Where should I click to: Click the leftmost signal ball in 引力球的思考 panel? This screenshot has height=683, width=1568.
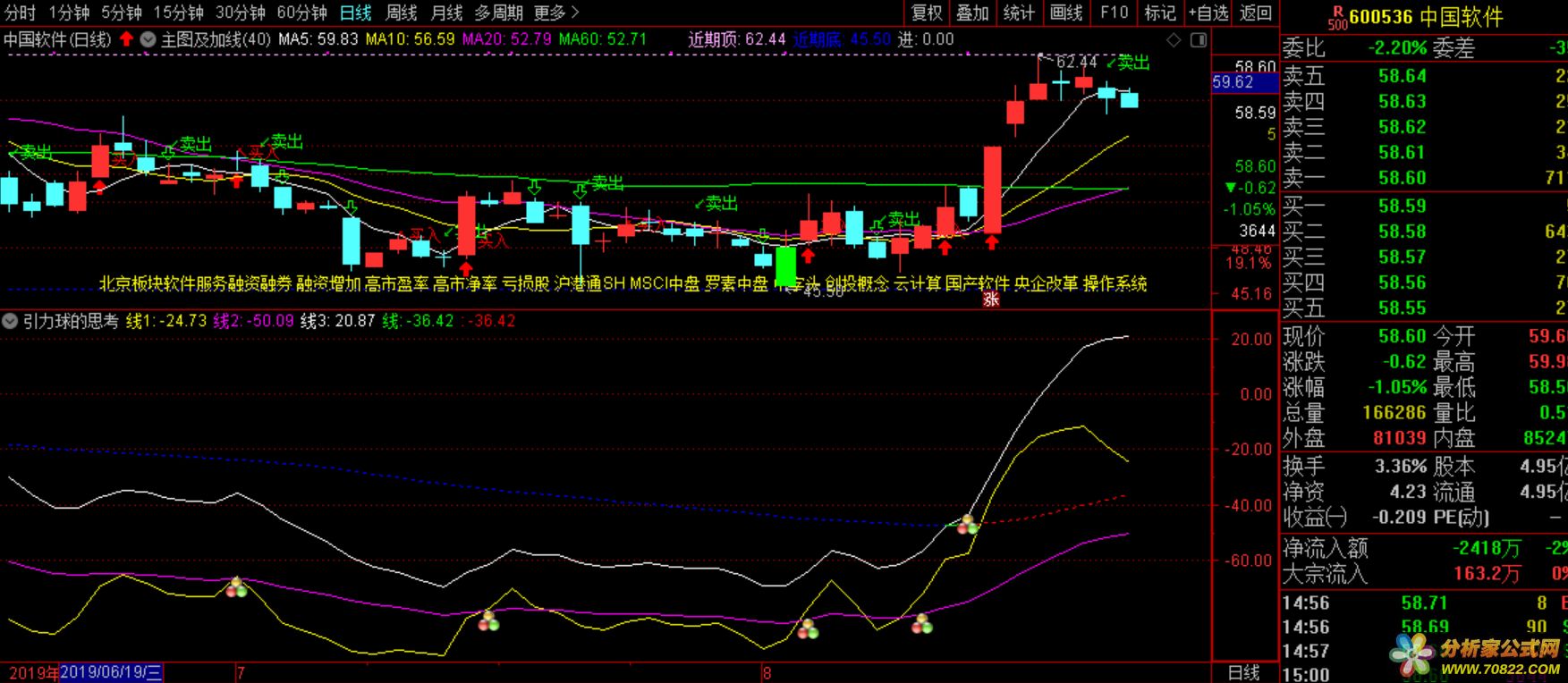[x=236, y=587]
